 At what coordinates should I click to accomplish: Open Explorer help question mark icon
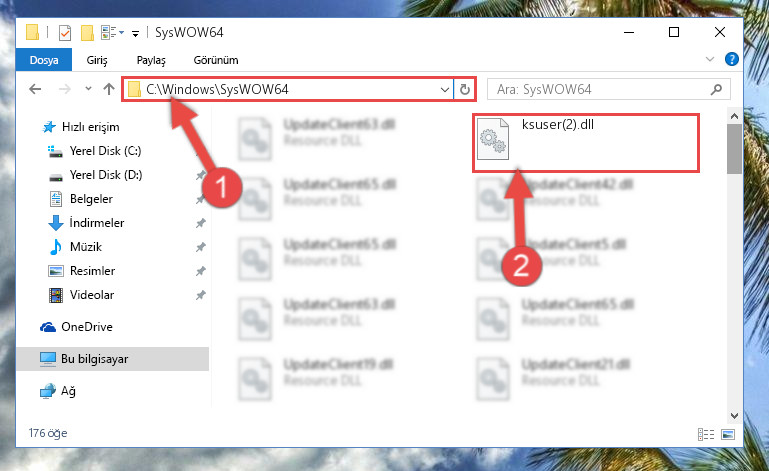click(x=731, y=59)
